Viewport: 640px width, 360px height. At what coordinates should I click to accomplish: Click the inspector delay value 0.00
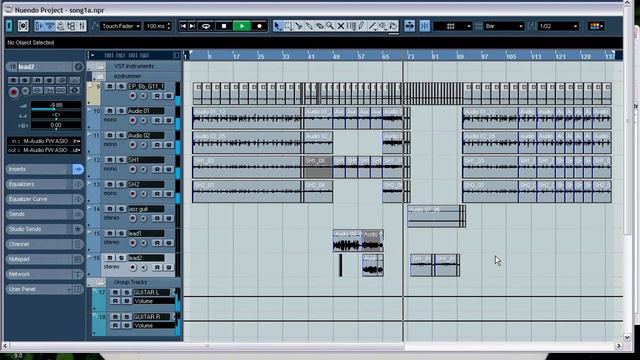(56, 125)
